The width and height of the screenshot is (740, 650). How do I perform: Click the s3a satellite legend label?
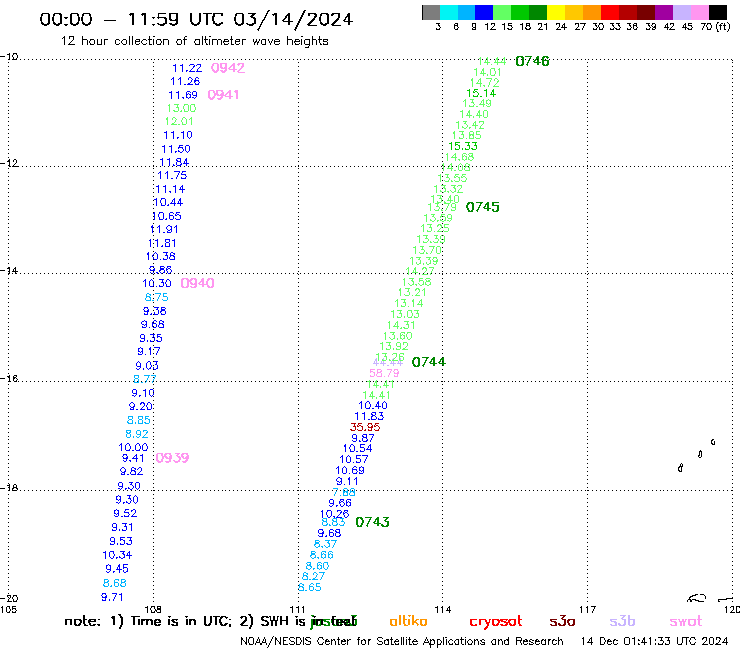(x=562, y=621)
